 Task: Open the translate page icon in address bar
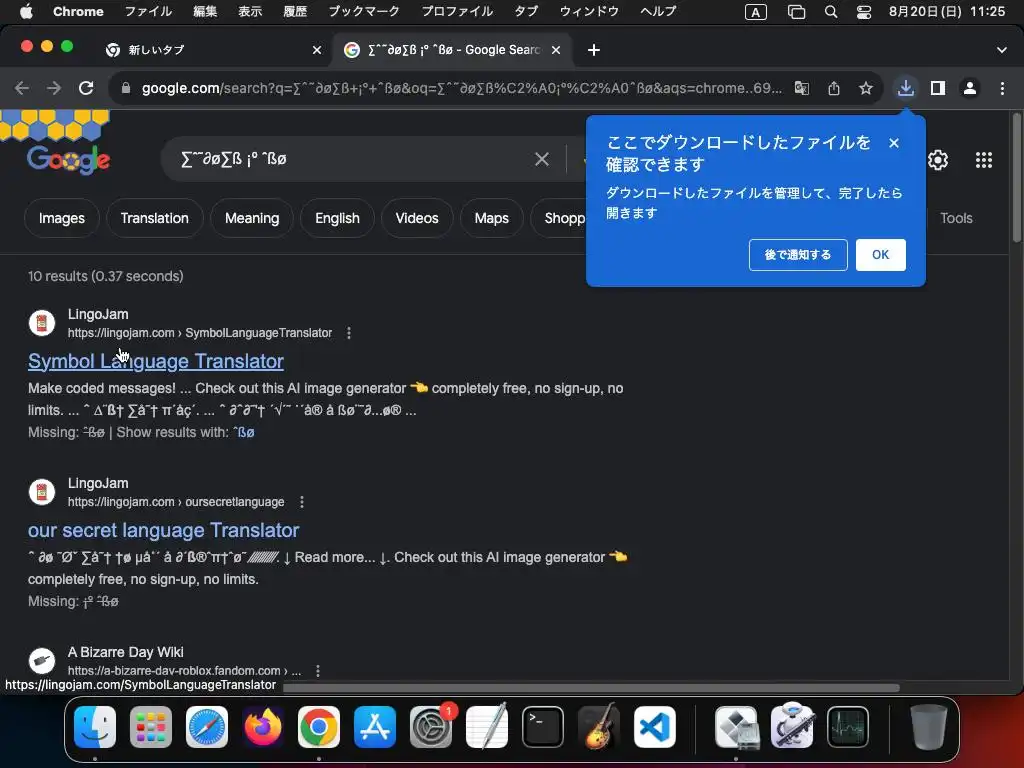point(801,88)
